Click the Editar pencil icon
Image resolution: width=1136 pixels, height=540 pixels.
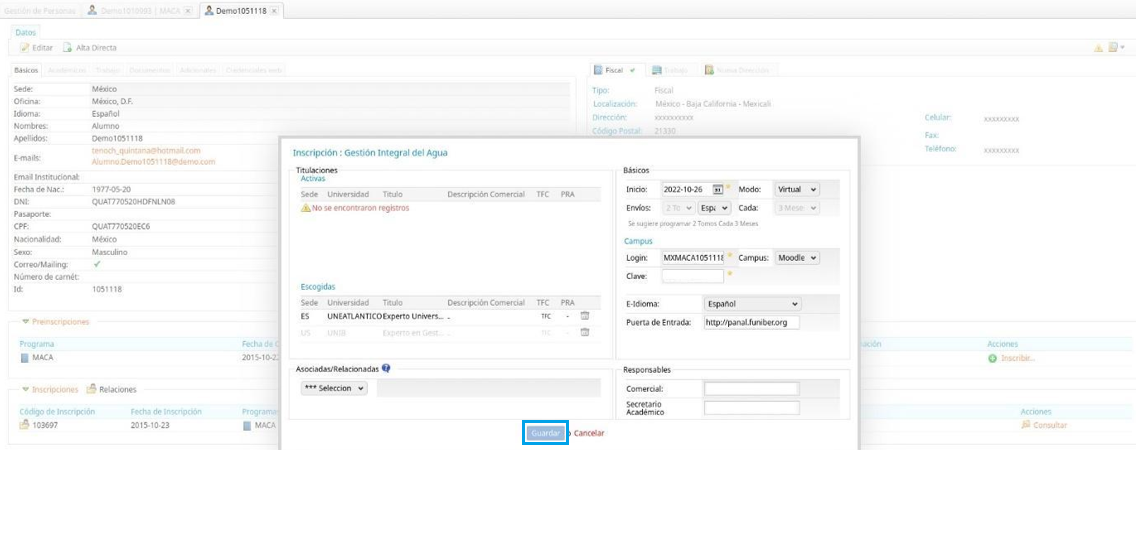(25, 48)
